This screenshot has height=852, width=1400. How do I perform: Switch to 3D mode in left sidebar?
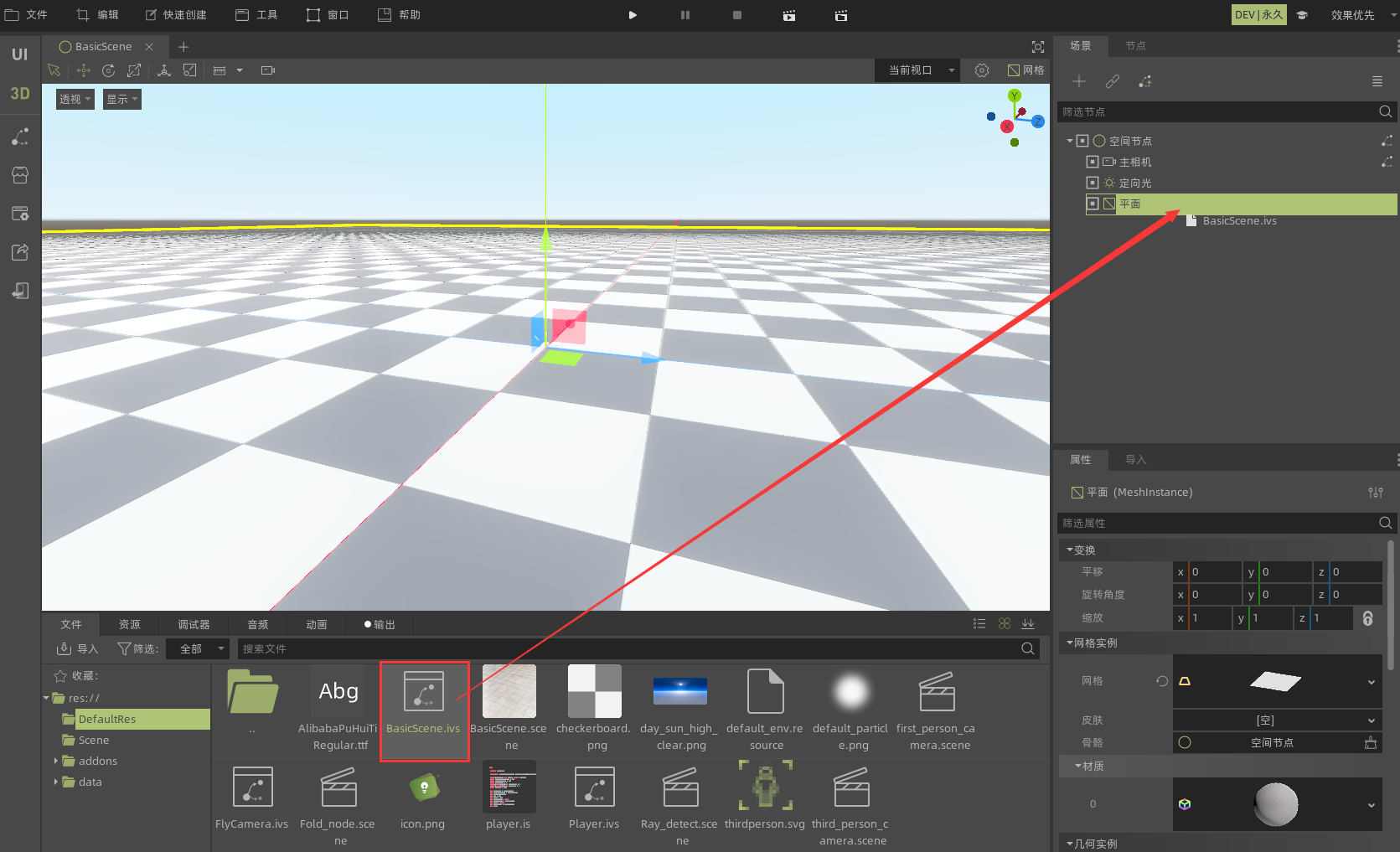[20, 93]
